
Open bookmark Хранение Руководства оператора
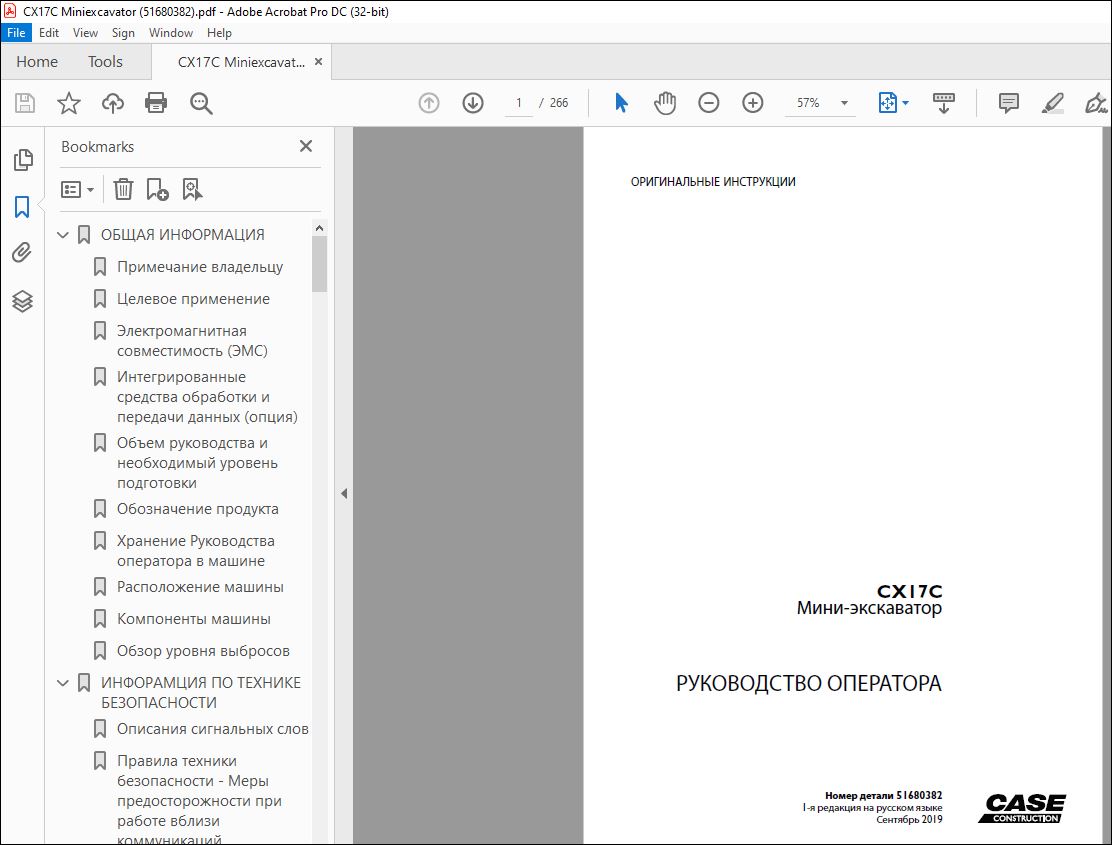coord(196,551)
